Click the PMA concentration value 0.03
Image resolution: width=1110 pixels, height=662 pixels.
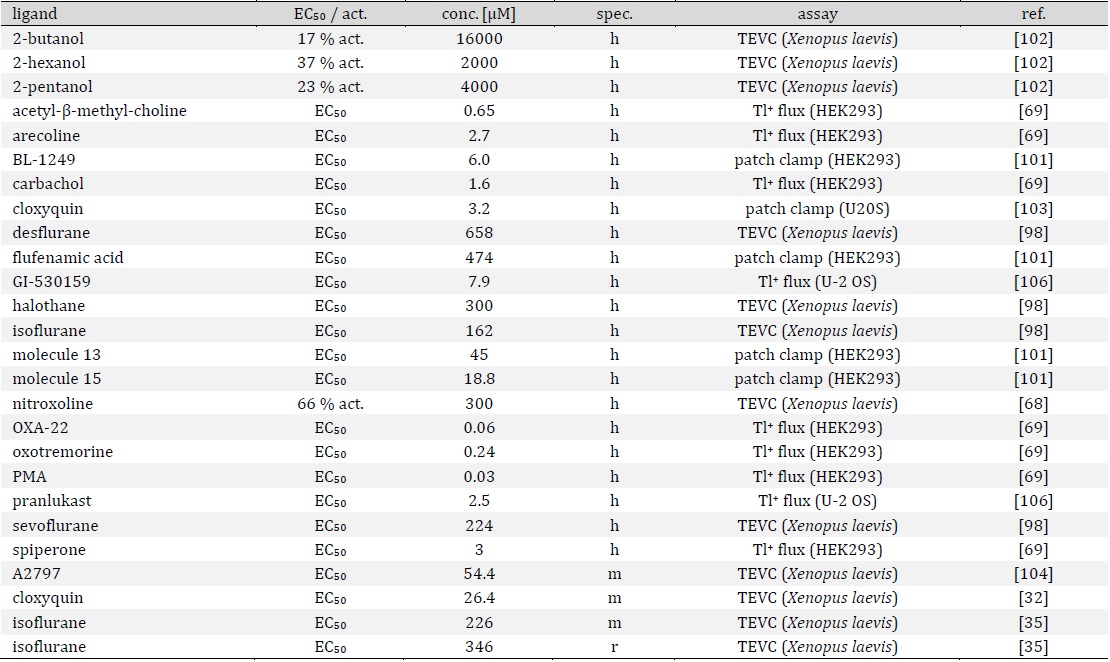coord(479,477)
